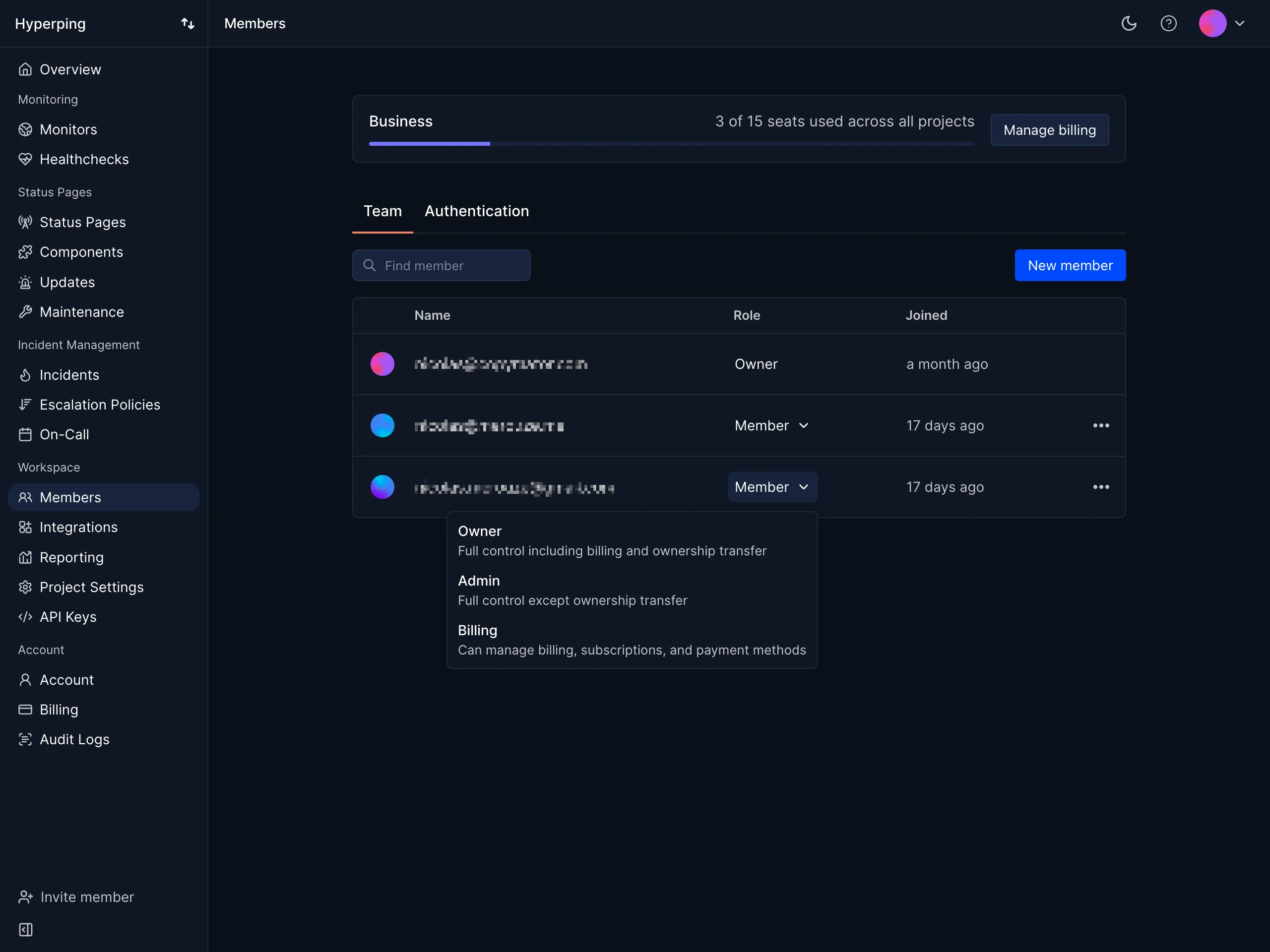
Task: Collapse the sidebar panel icon
Action: pyautogui.click(x=26, y=930)
